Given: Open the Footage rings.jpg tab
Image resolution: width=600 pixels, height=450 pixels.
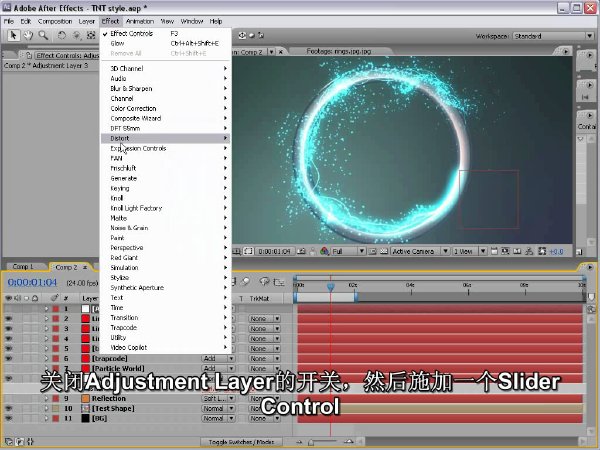Looking at the screenshot, I should point(339,51).
